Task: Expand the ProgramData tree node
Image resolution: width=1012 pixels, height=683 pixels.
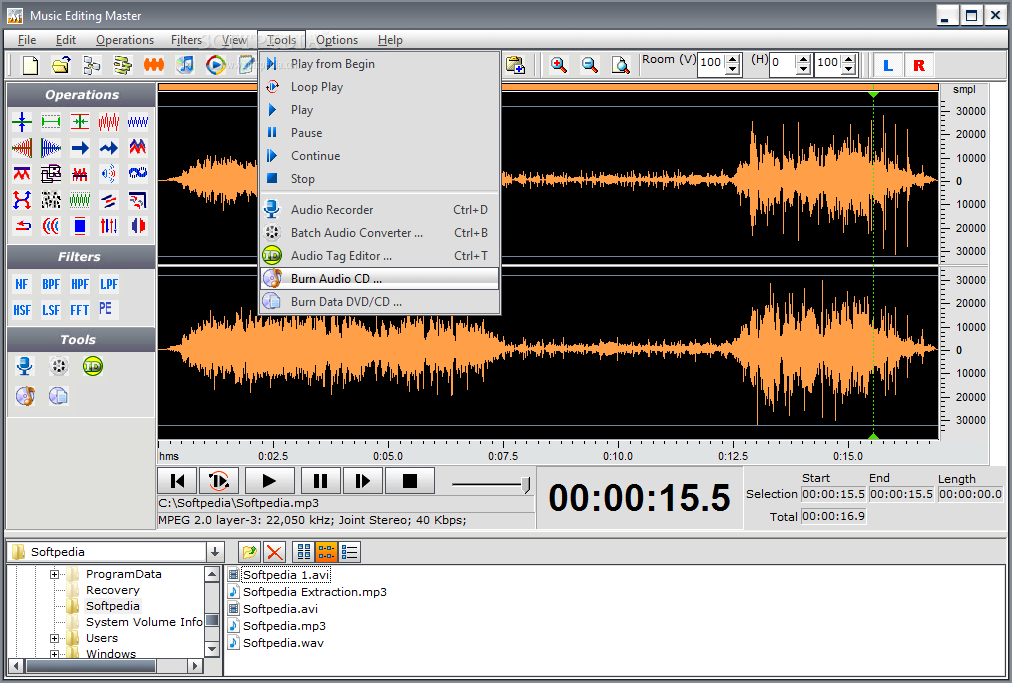Action: tap(54, 574)
